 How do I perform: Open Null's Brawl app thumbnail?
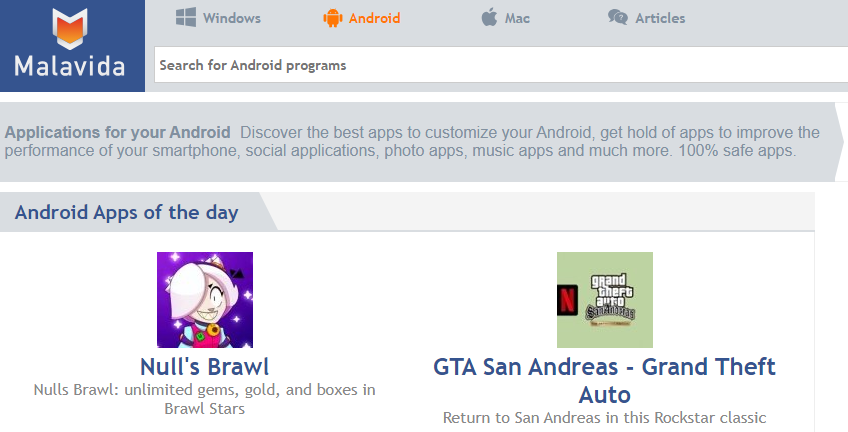205,300
